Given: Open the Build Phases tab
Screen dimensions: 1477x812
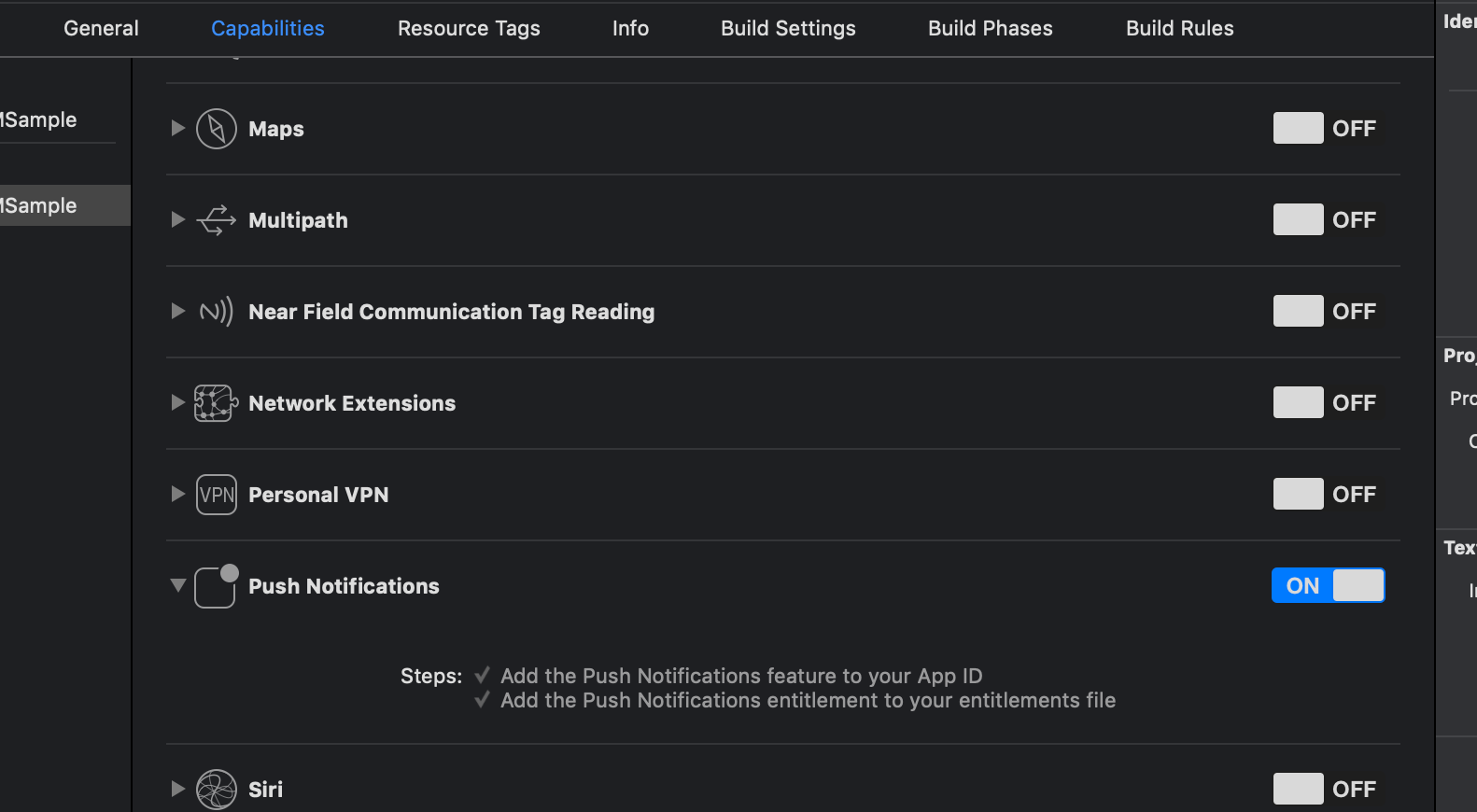Looking at the screenshot, I should pyautogui.click(x=990, y=29).
